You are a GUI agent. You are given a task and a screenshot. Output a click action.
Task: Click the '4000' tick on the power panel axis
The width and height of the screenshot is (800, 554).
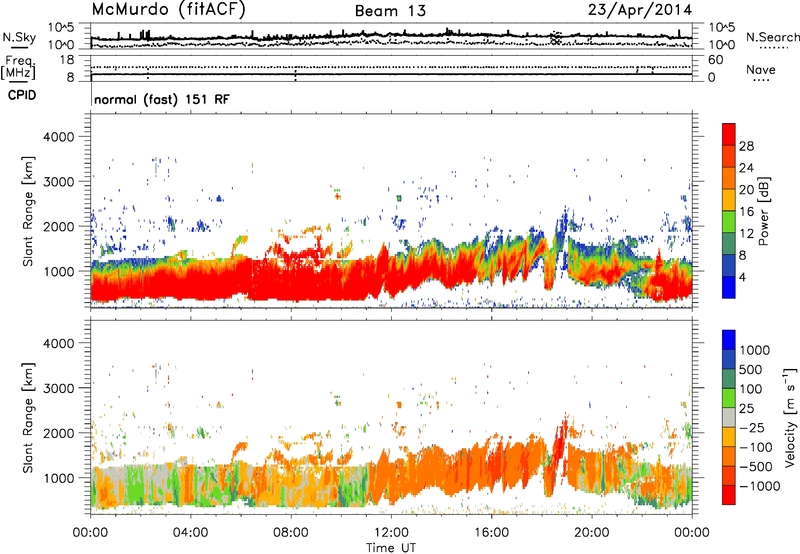point(58,137)
